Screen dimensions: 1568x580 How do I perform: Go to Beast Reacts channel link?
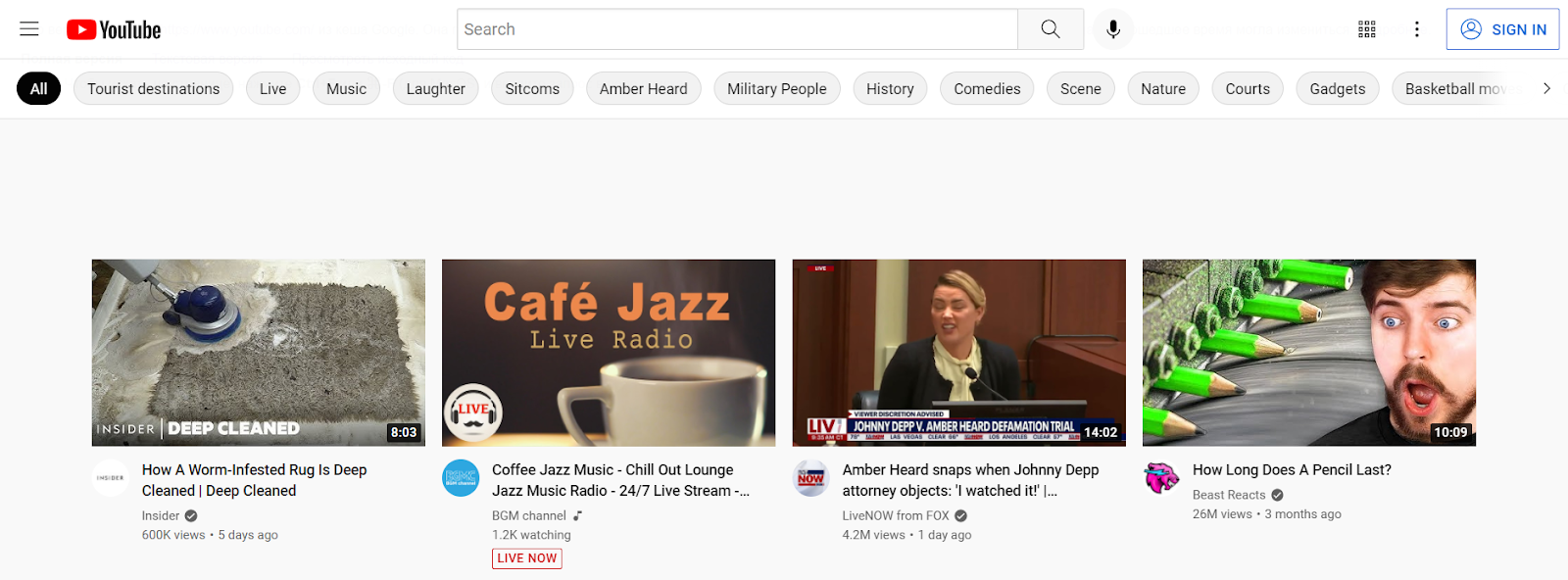1229,495
